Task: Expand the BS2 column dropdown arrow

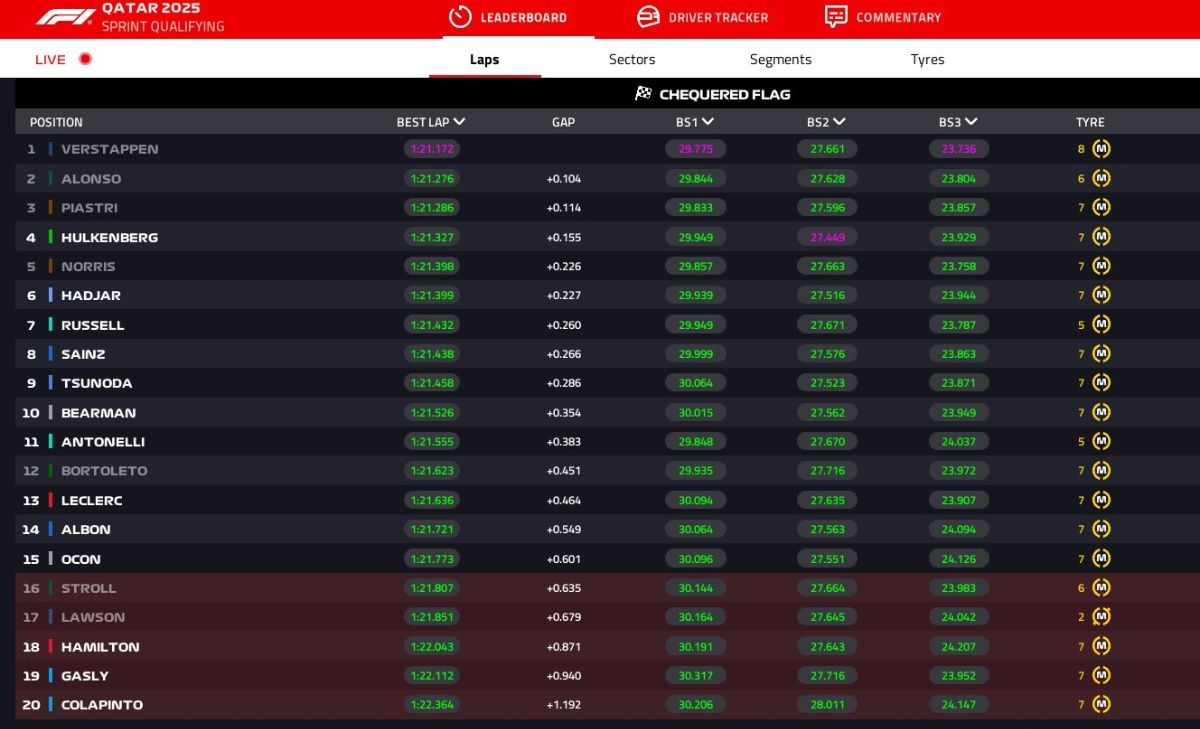Action: pos(839,122)
